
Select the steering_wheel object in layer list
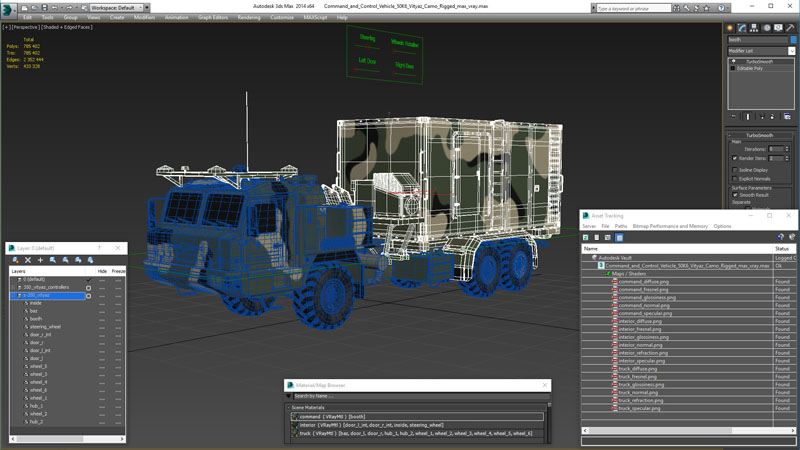(x=45, y=326)
